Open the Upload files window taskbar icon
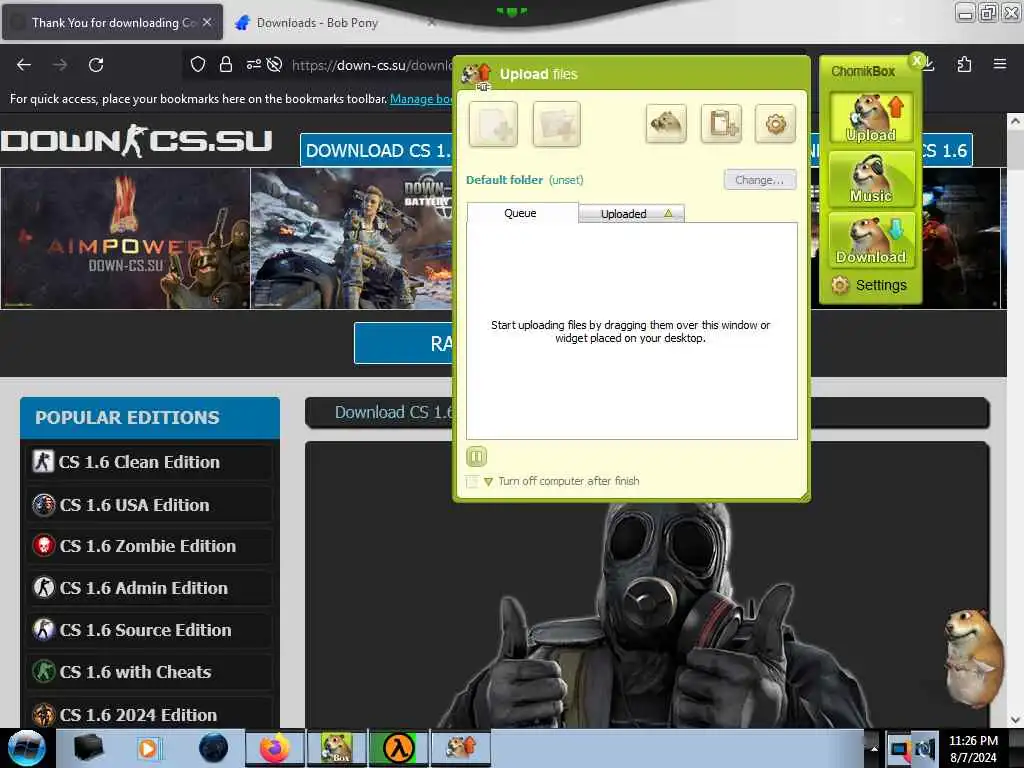Screen dimensions: 1024x768 (460, 748)
